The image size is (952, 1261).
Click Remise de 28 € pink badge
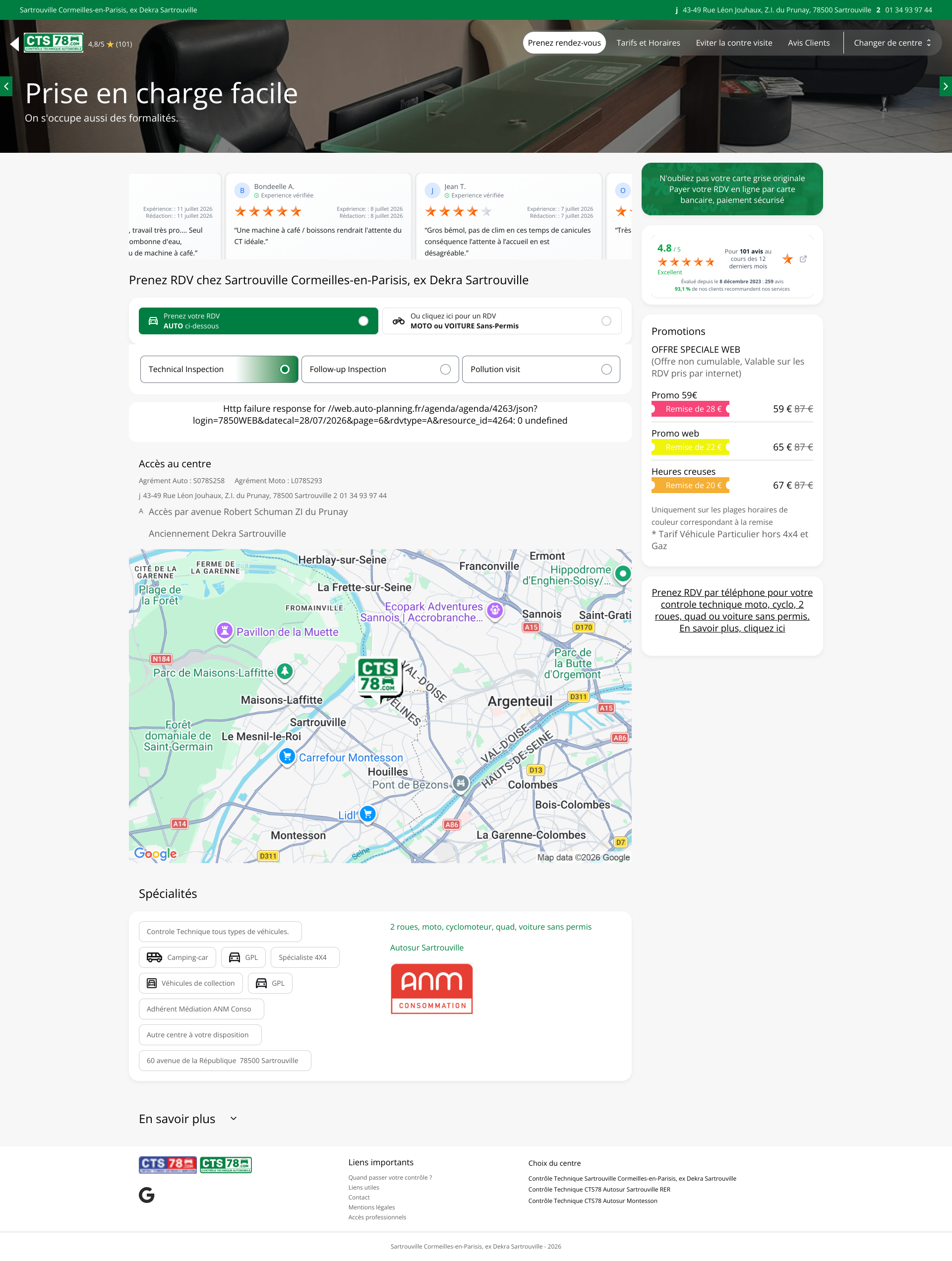pos(691,409)
